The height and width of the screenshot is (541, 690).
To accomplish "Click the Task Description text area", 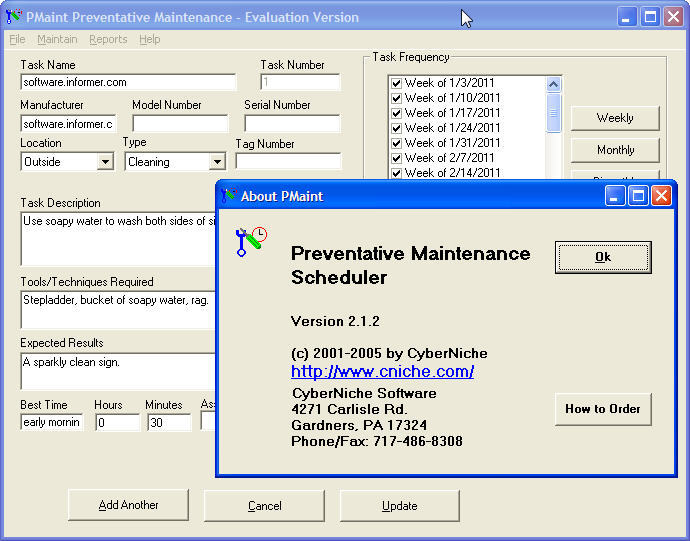I will tap(118, 239).
